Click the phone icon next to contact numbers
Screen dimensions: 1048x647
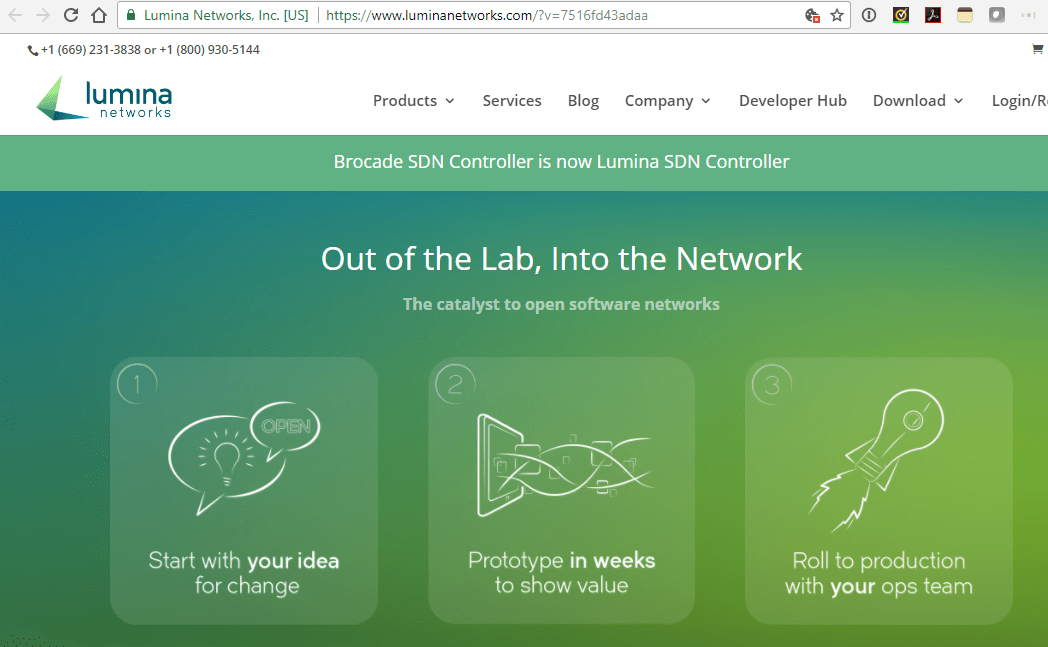coord(31,49)
